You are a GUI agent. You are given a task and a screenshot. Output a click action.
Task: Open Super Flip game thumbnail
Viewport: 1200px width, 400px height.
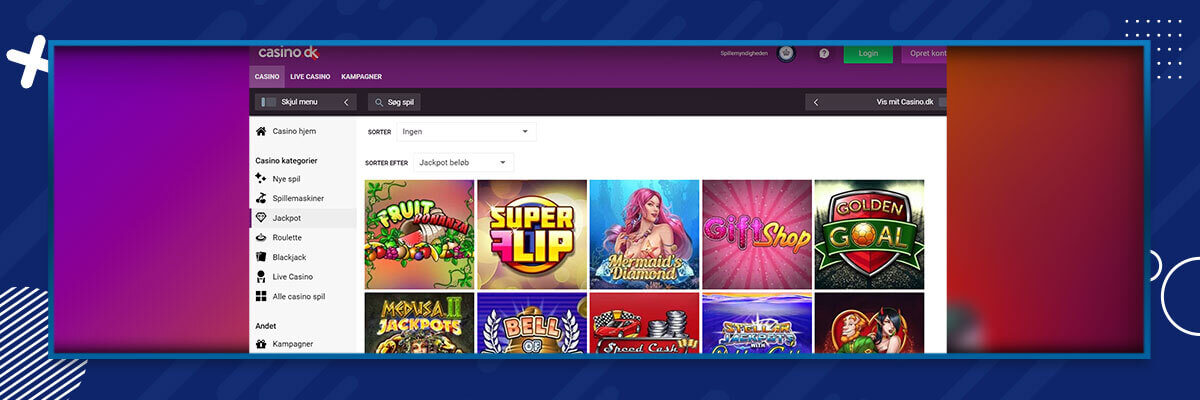pyautogui.click(x=532, y=235)
